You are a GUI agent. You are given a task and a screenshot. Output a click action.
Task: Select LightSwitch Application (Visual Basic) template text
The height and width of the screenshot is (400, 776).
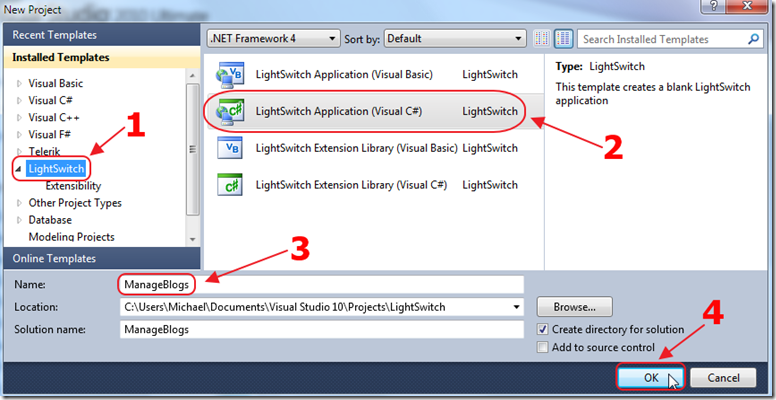click(344, 75)
